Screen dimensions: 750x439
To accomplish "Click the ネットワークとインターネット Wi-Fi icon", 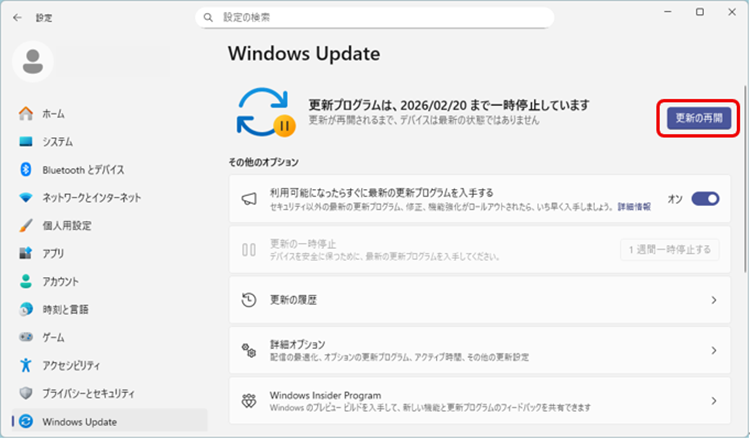I will coord(27,198).
